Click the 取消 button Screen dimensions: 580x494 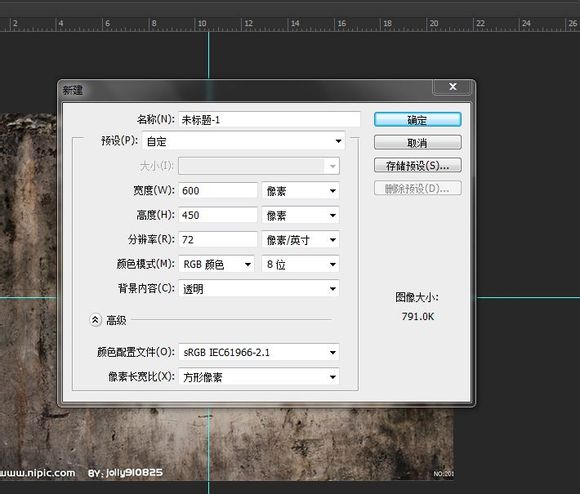(x=418, y=142)
